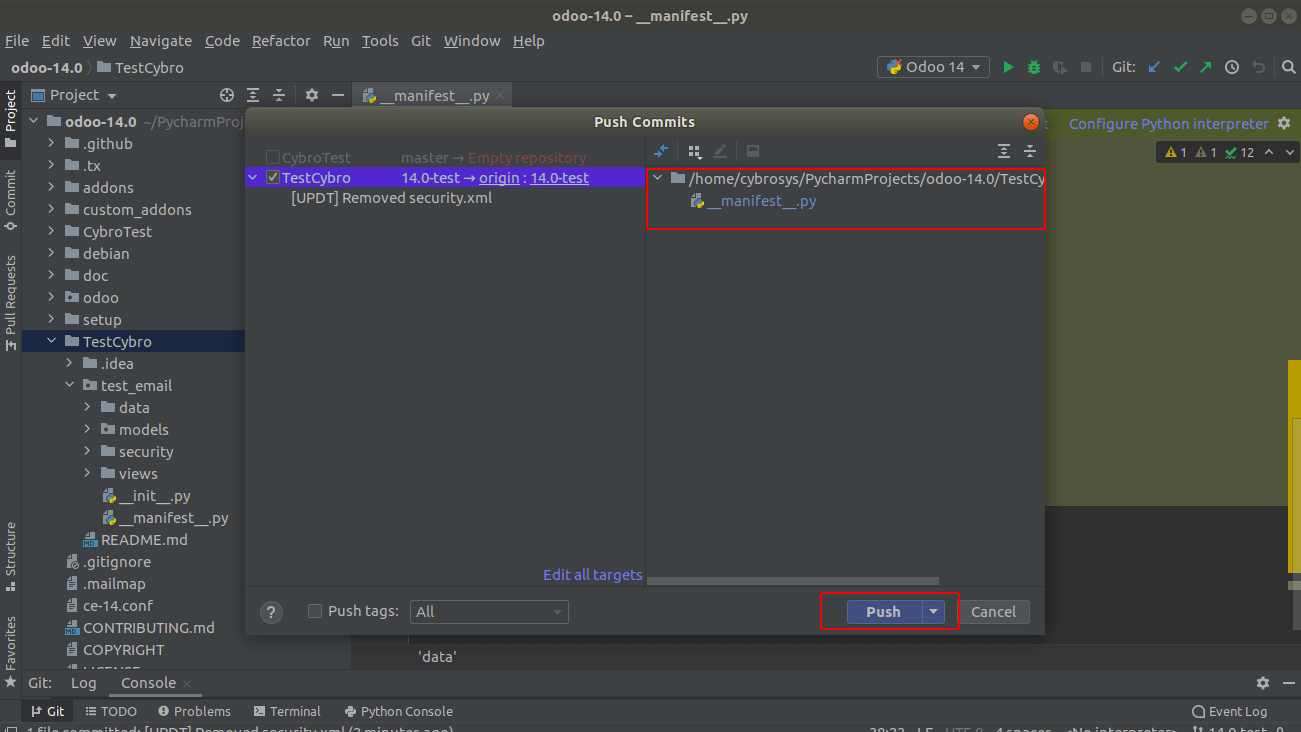
Task: Enable the Push tags checkbox
Action: 315,611
